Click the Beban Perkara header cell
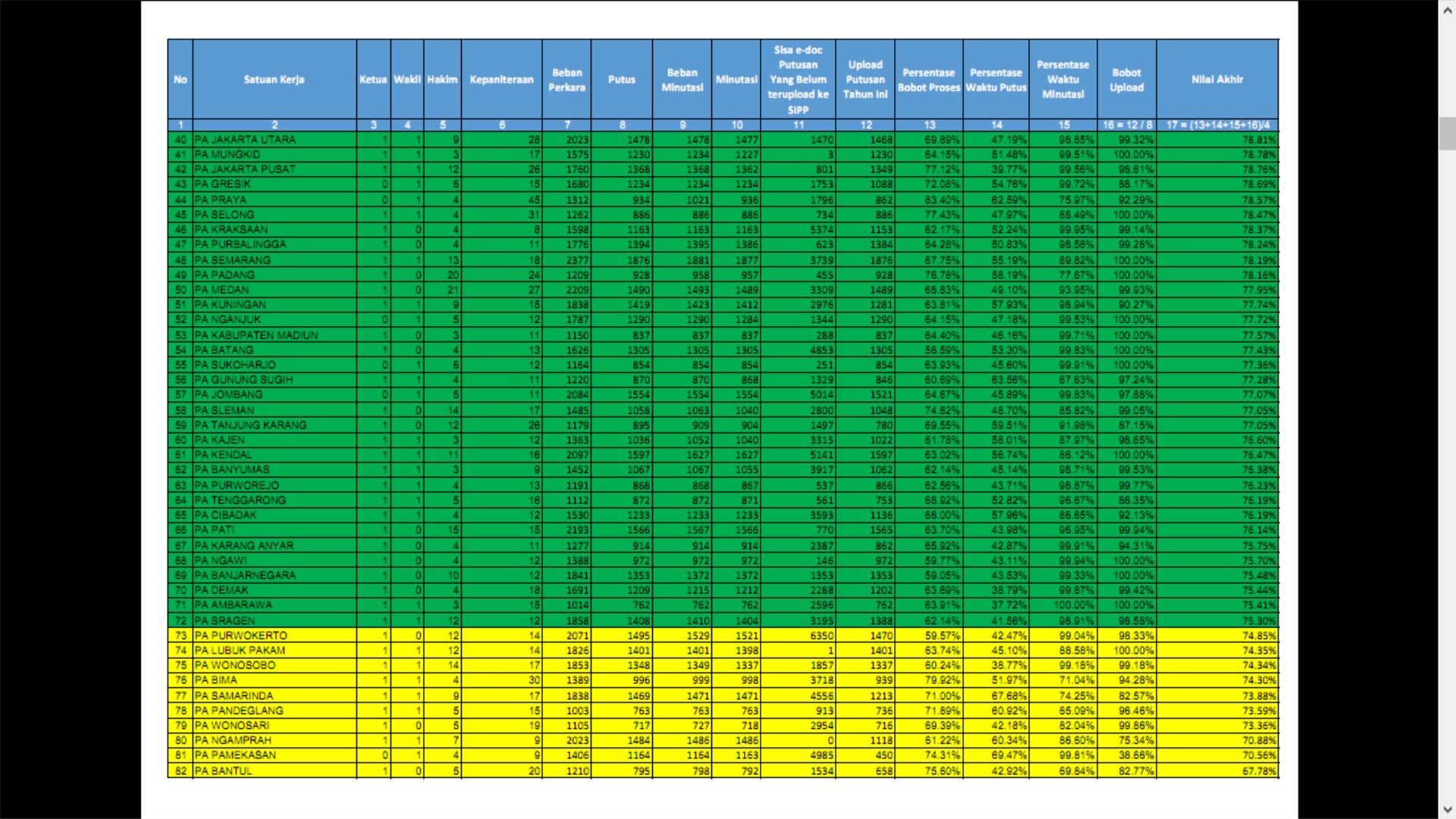Screen dimensions: 1456x819 pyautogui.click(x=566, y=80)
